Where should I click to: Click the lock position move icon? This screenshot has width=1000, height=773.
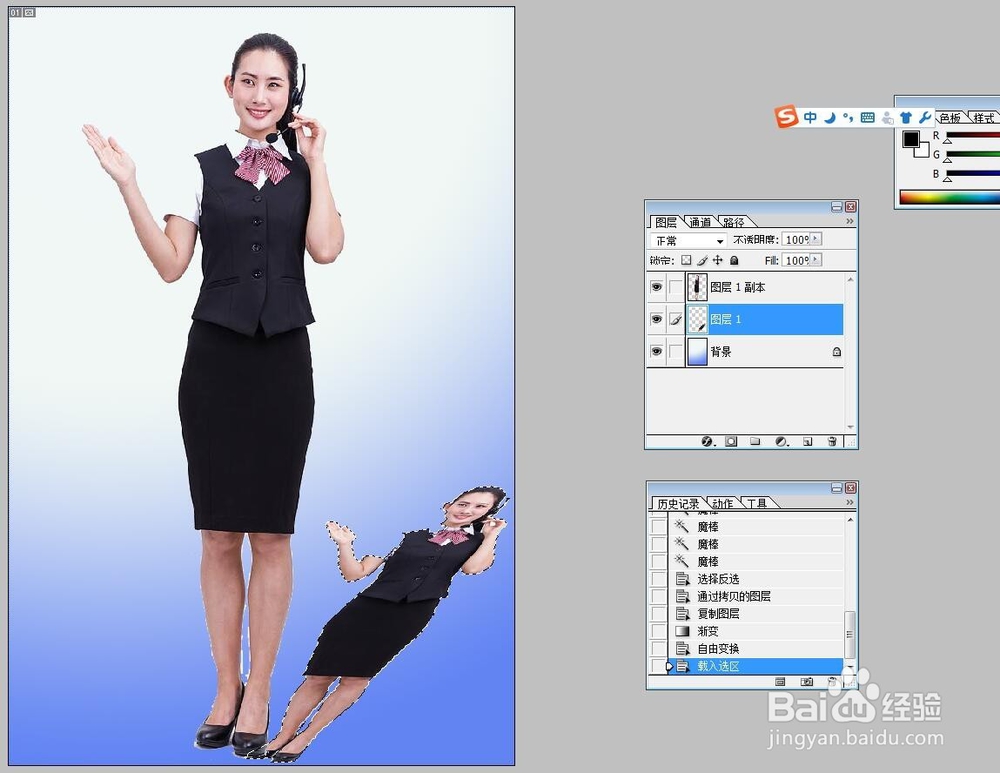click(718, 260)
